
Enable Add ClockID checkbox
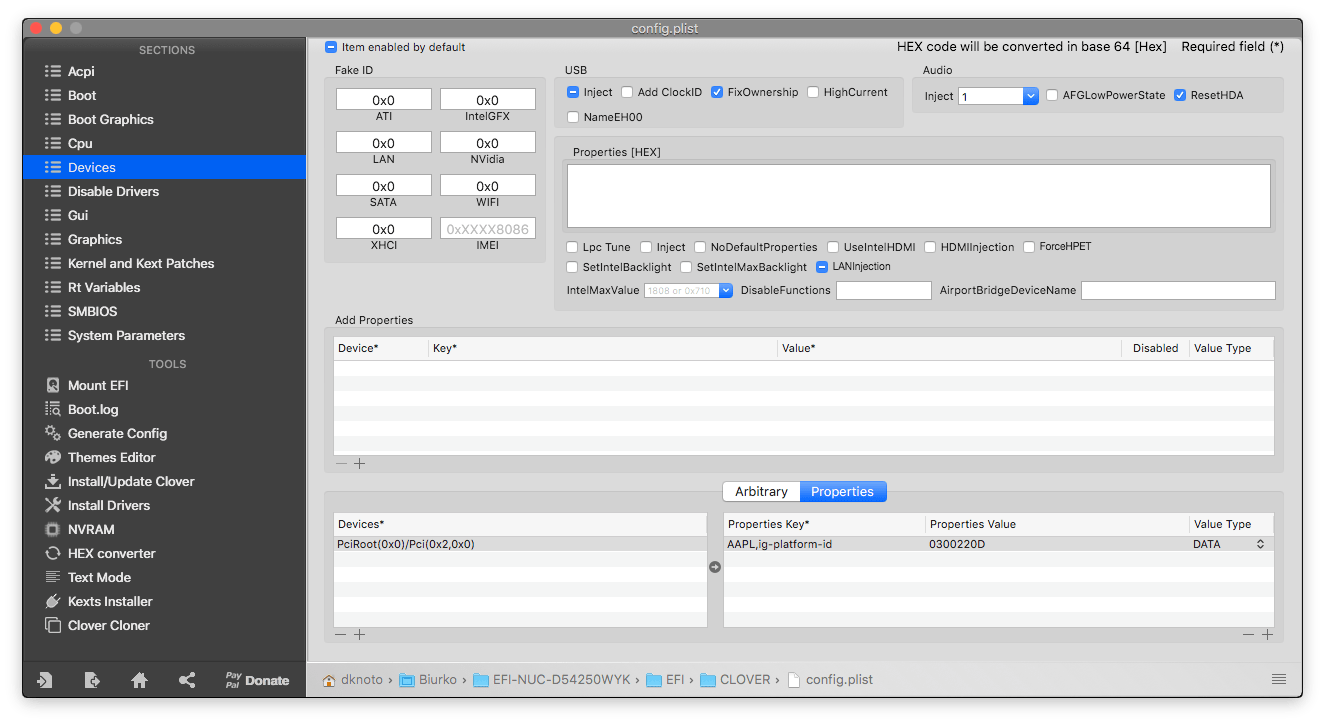(x=627, y=92)
